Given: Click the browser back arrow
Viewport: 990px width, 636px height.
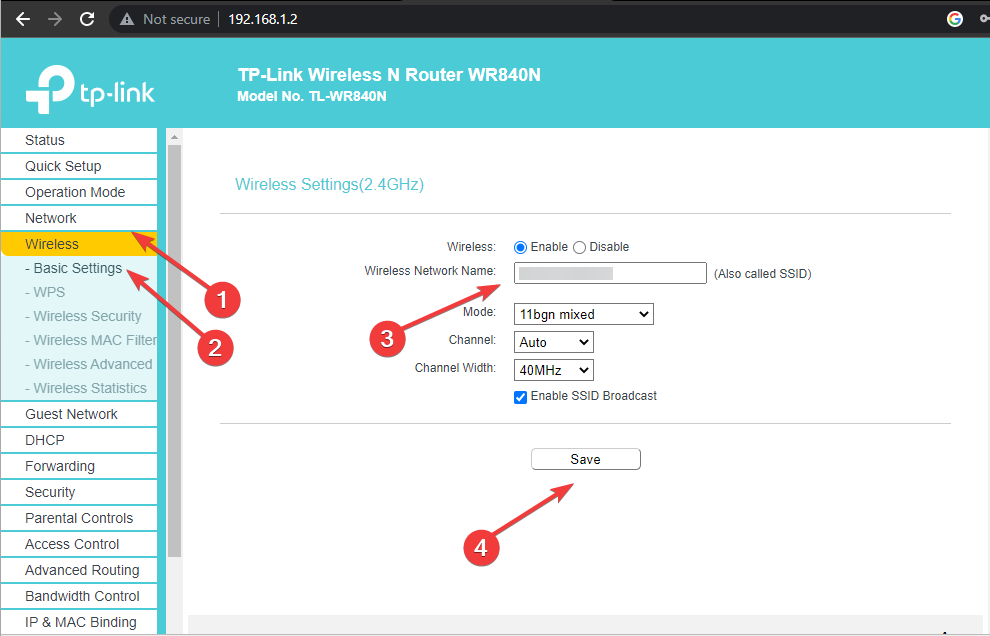Looking at the screenshot, I should [23, 19].
